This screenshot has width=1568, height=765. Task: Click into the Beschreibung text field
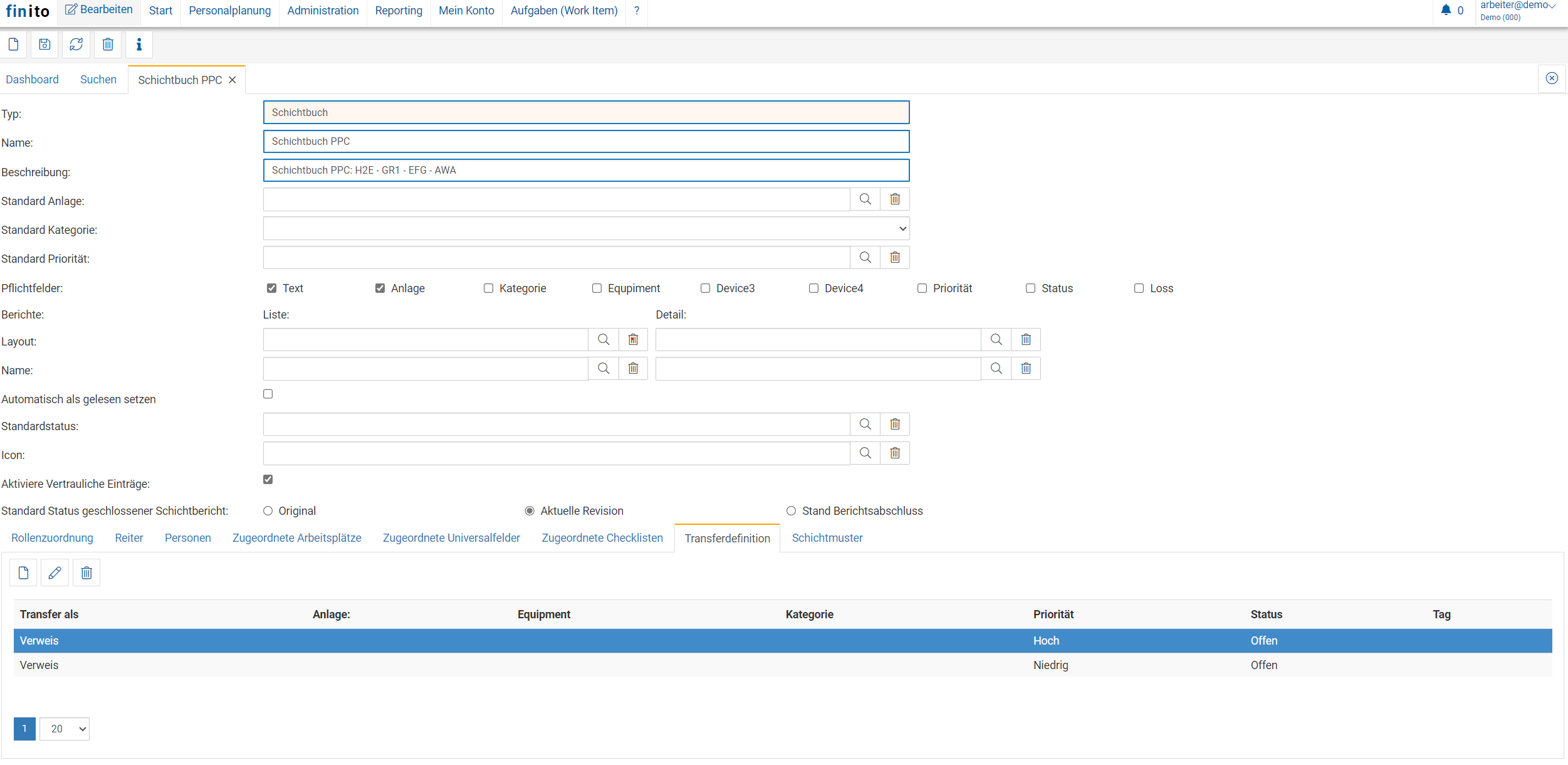click(x=586, y=171)
